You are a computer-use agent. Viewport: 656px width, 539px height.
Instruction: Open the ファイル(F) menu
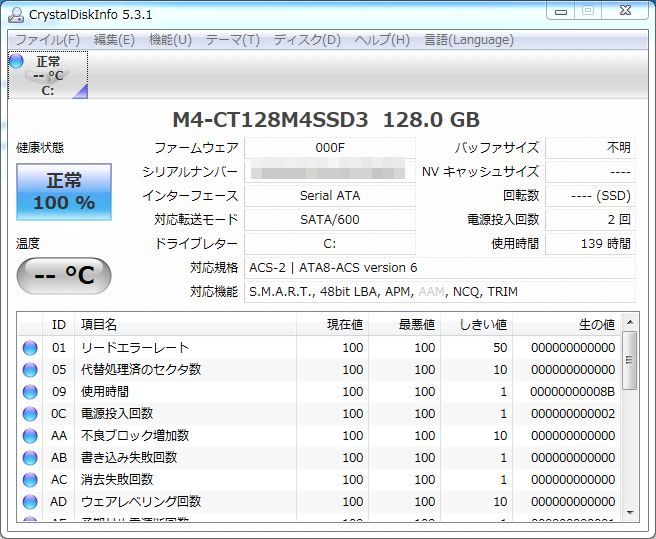point(47,40)
